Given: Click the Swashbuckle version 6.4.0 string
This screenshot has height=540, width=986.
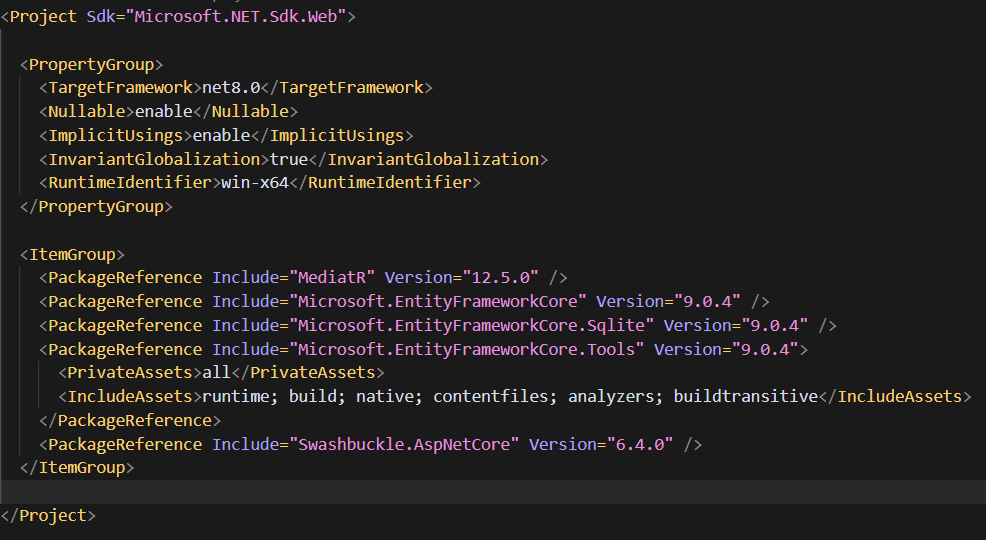Looking at the screenshot, I should click(x=640, y=444).
